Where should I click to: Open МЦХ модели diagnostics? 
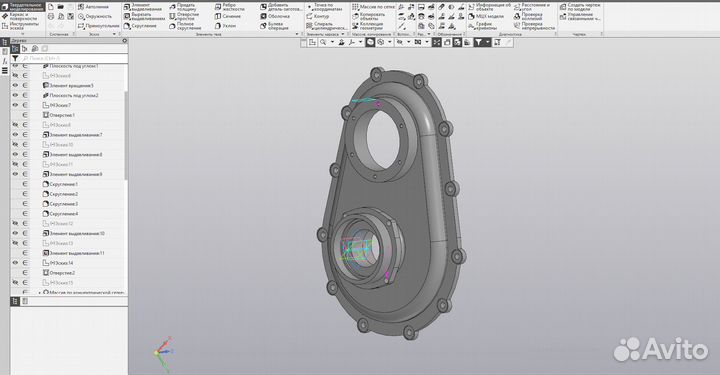click(x=486, y=16)
